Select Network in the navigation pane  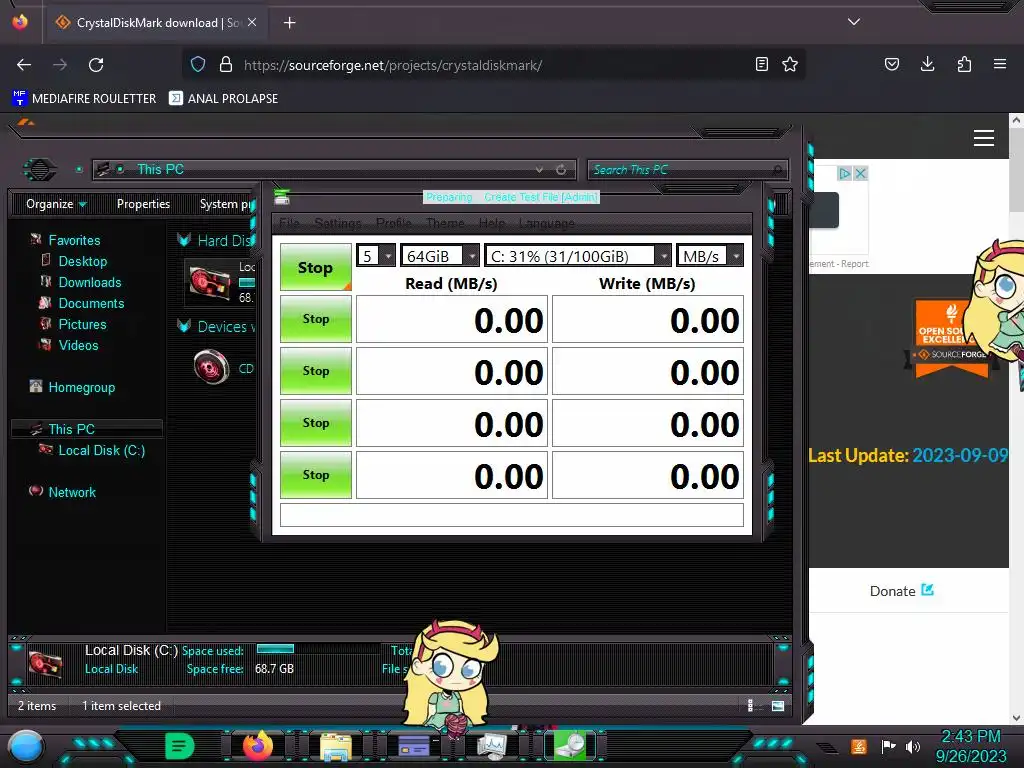[72, 492]
